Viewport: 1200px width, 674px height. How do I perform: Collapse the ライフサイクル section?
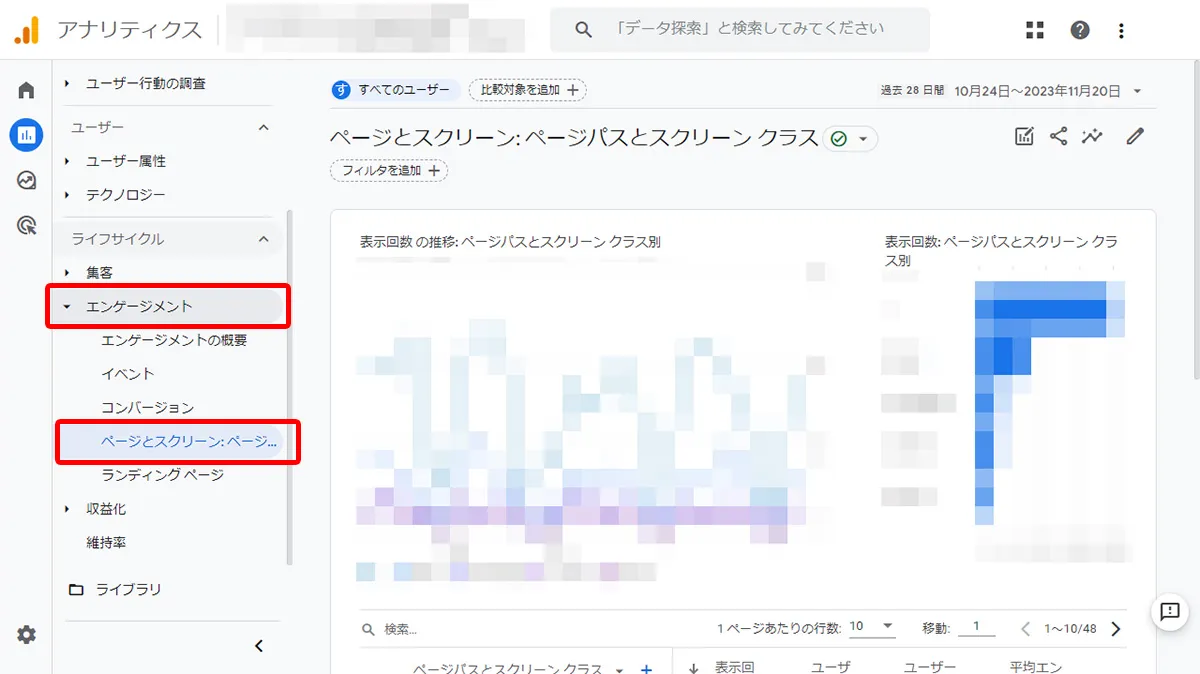pyautogui.click(x=262, y=239)
